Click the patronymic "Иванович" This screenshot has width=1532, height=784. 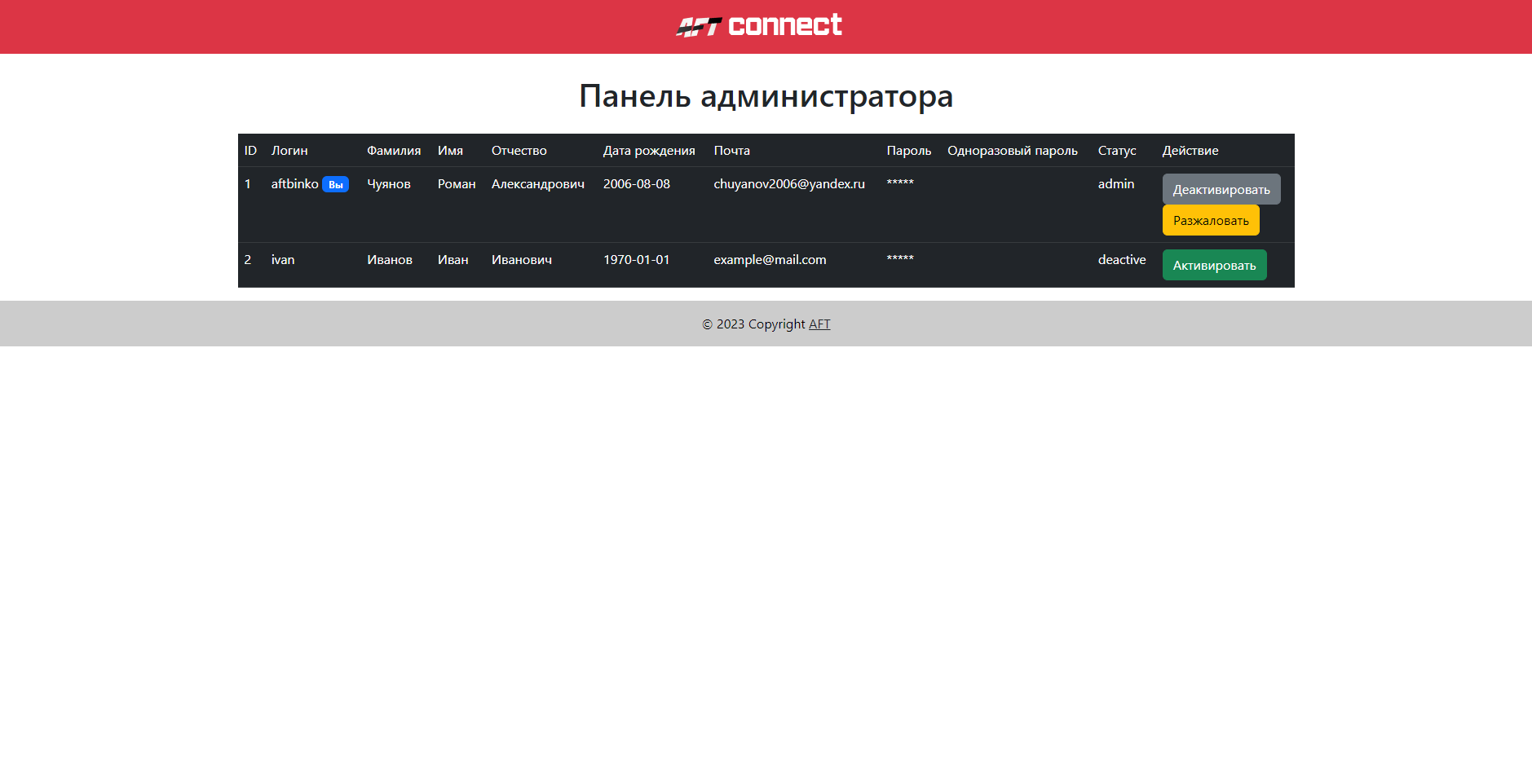pyautogui.click(x=522, y=259)
